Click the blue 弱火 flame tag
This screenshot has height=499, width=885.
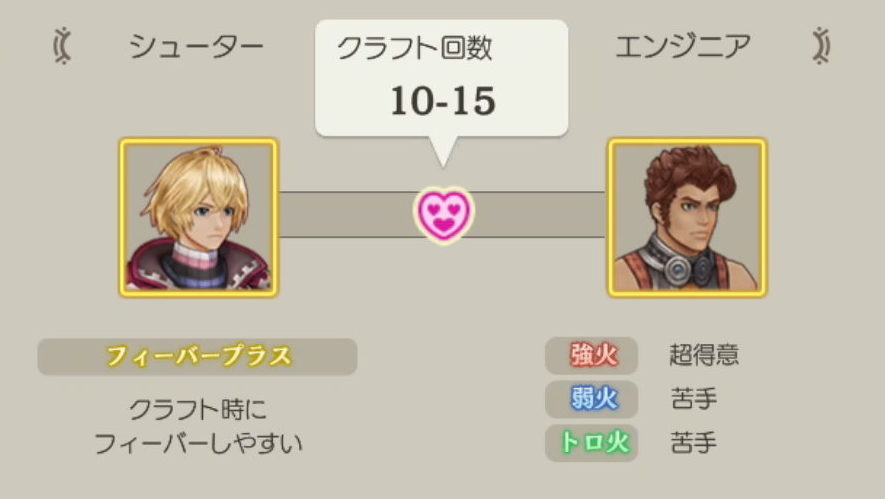click(x=592, y=399)
